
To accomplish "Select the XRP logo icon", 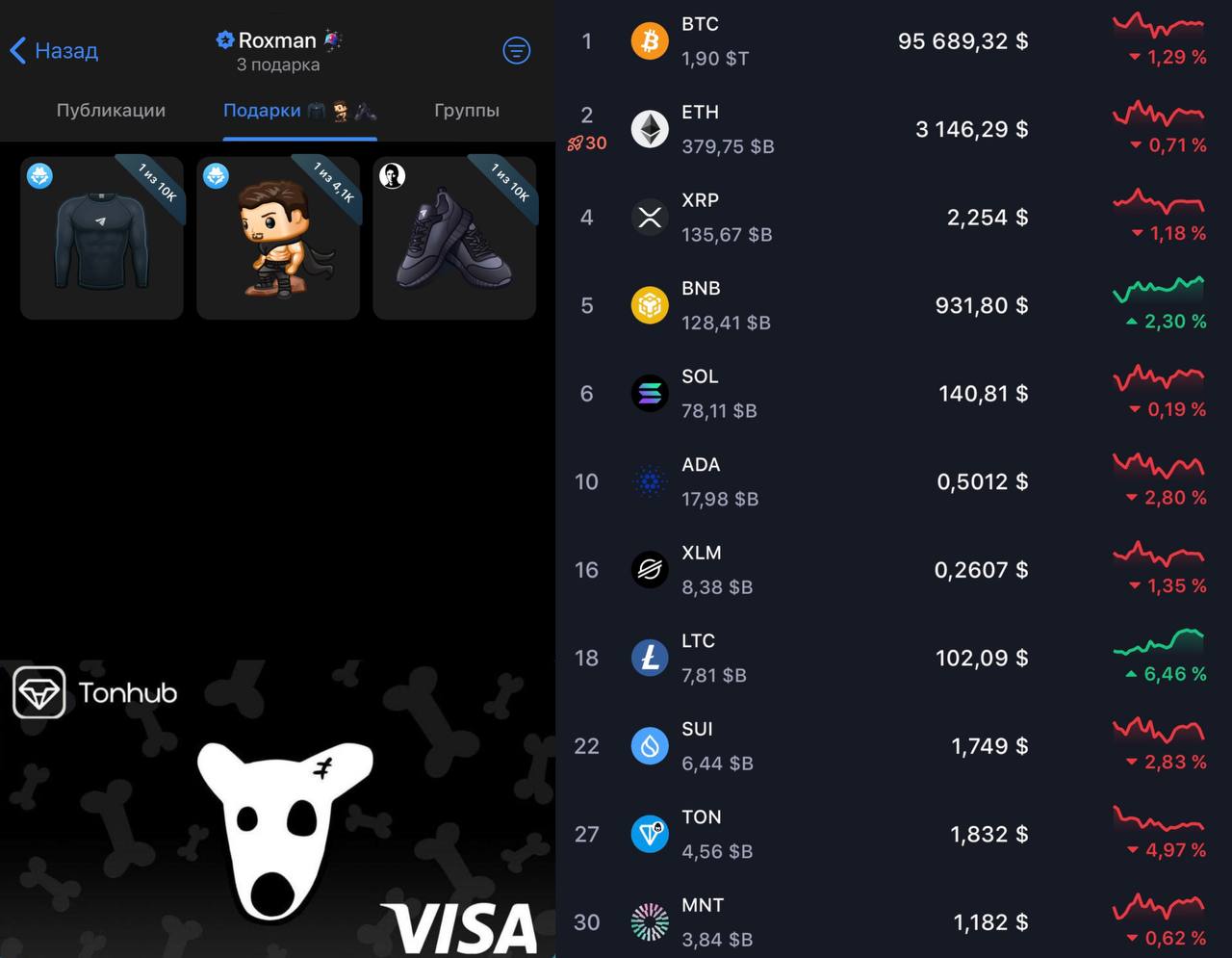I will [x=650, y=218].
